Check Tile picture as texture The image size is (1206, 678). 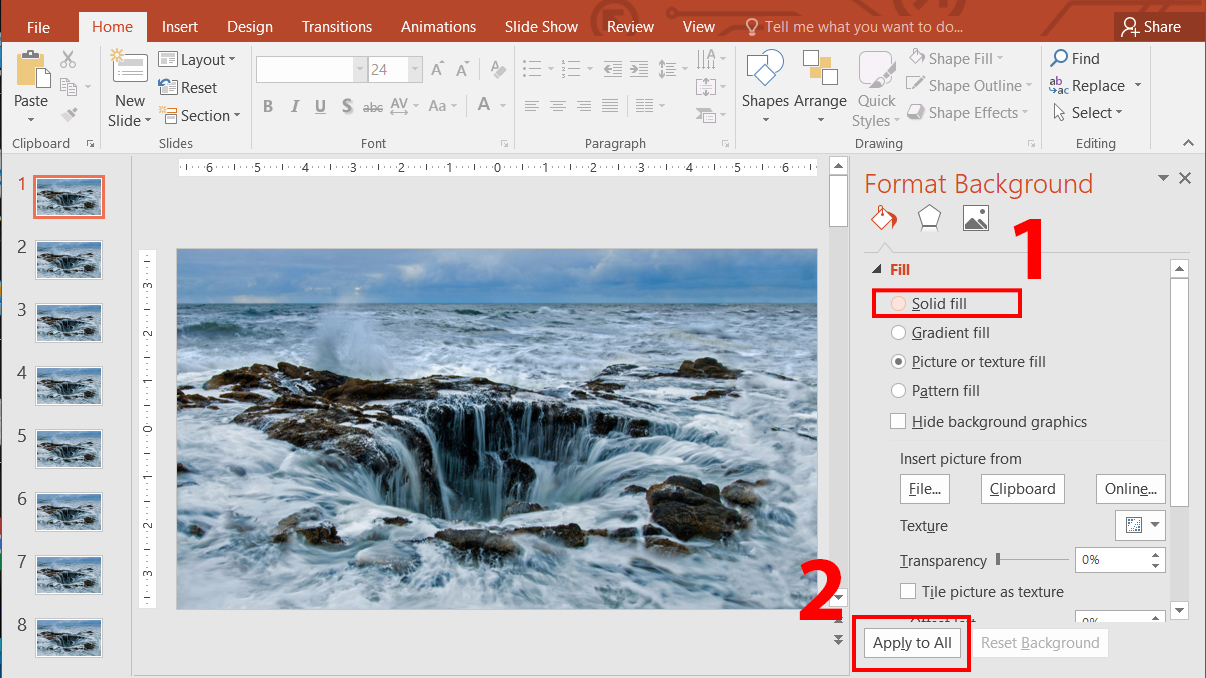[908, 591]
